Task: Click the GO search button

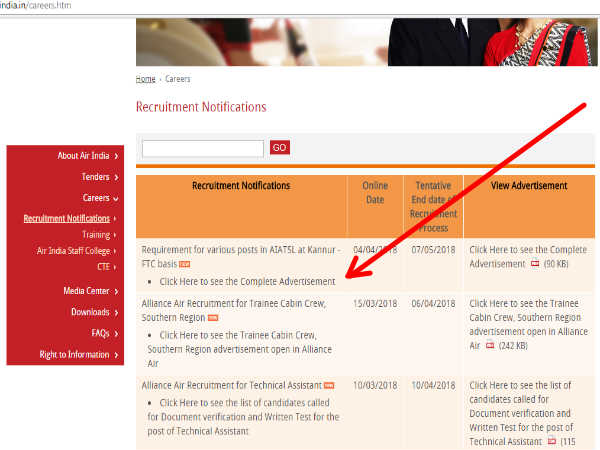Action: 280,147
